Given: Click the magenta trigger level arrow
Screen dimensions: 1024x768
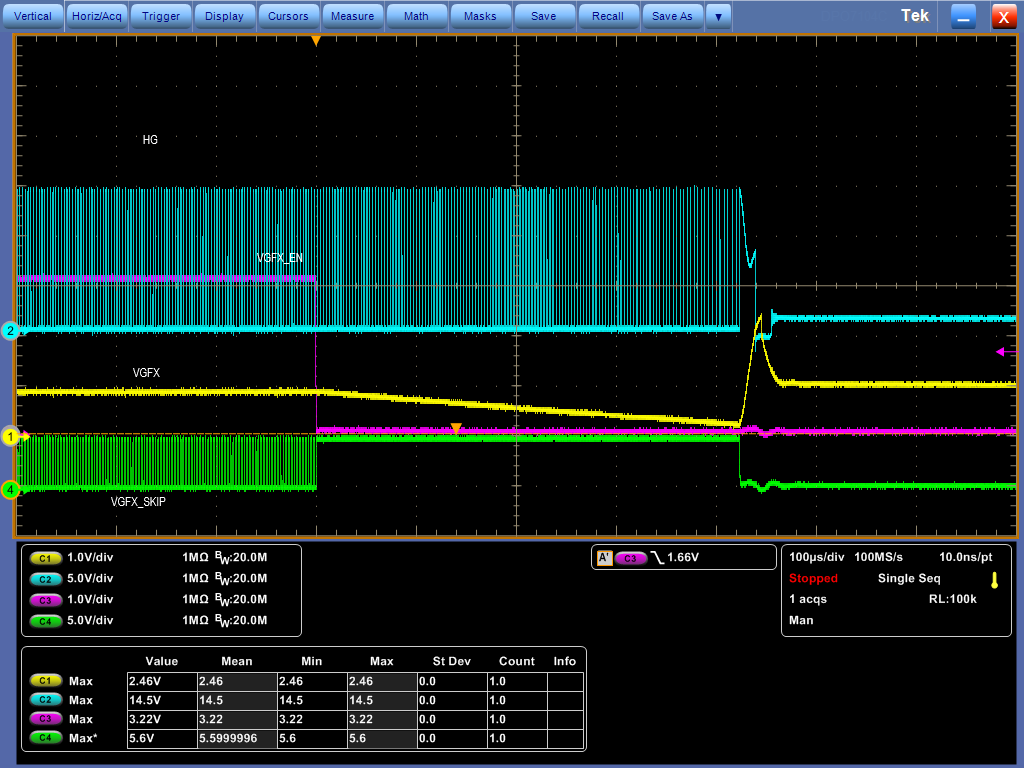Looking at the screenshot, I should pos(1006,352).
